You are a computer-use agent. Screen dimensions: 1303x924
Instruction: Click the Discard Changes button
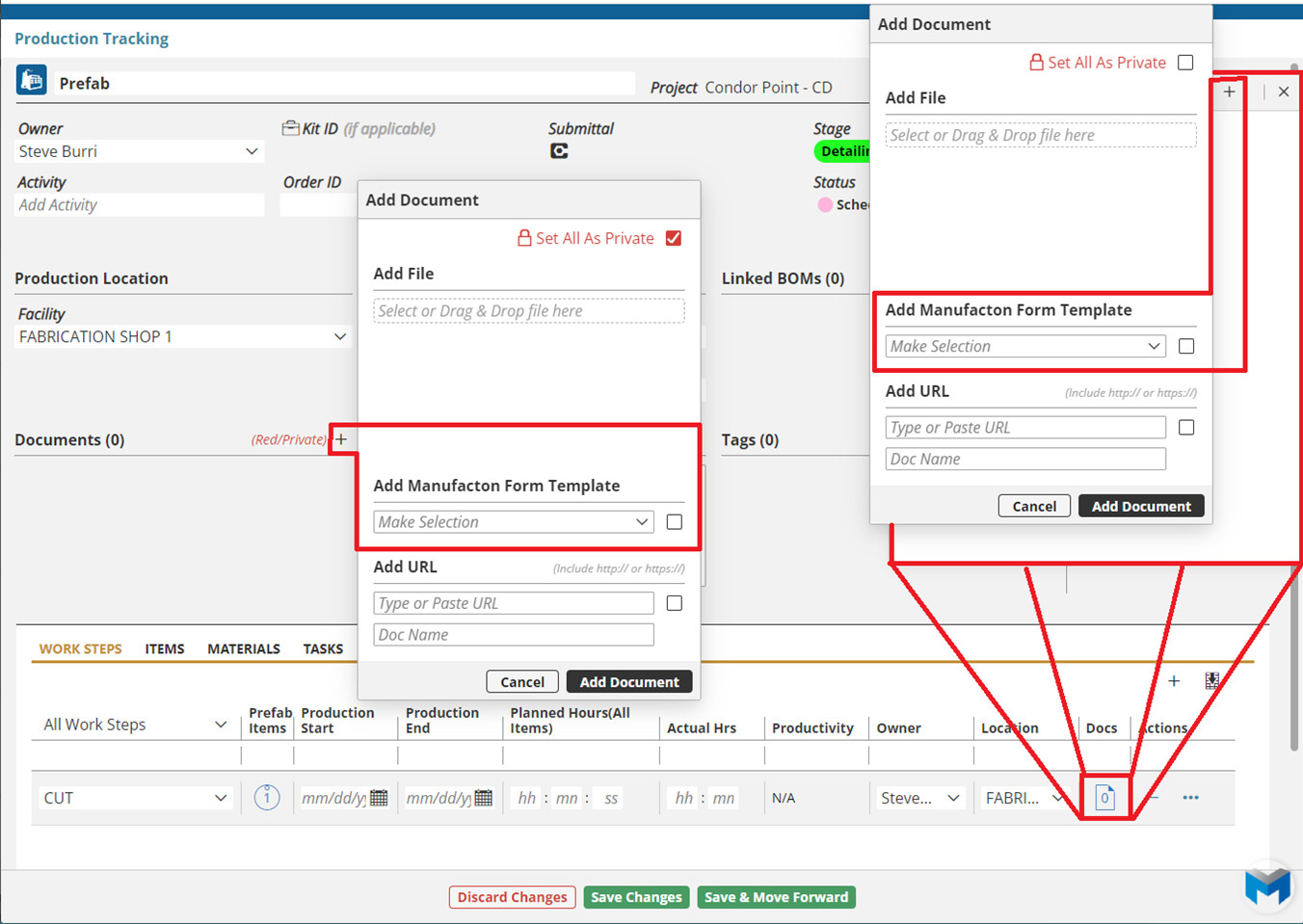click(512, 897)
